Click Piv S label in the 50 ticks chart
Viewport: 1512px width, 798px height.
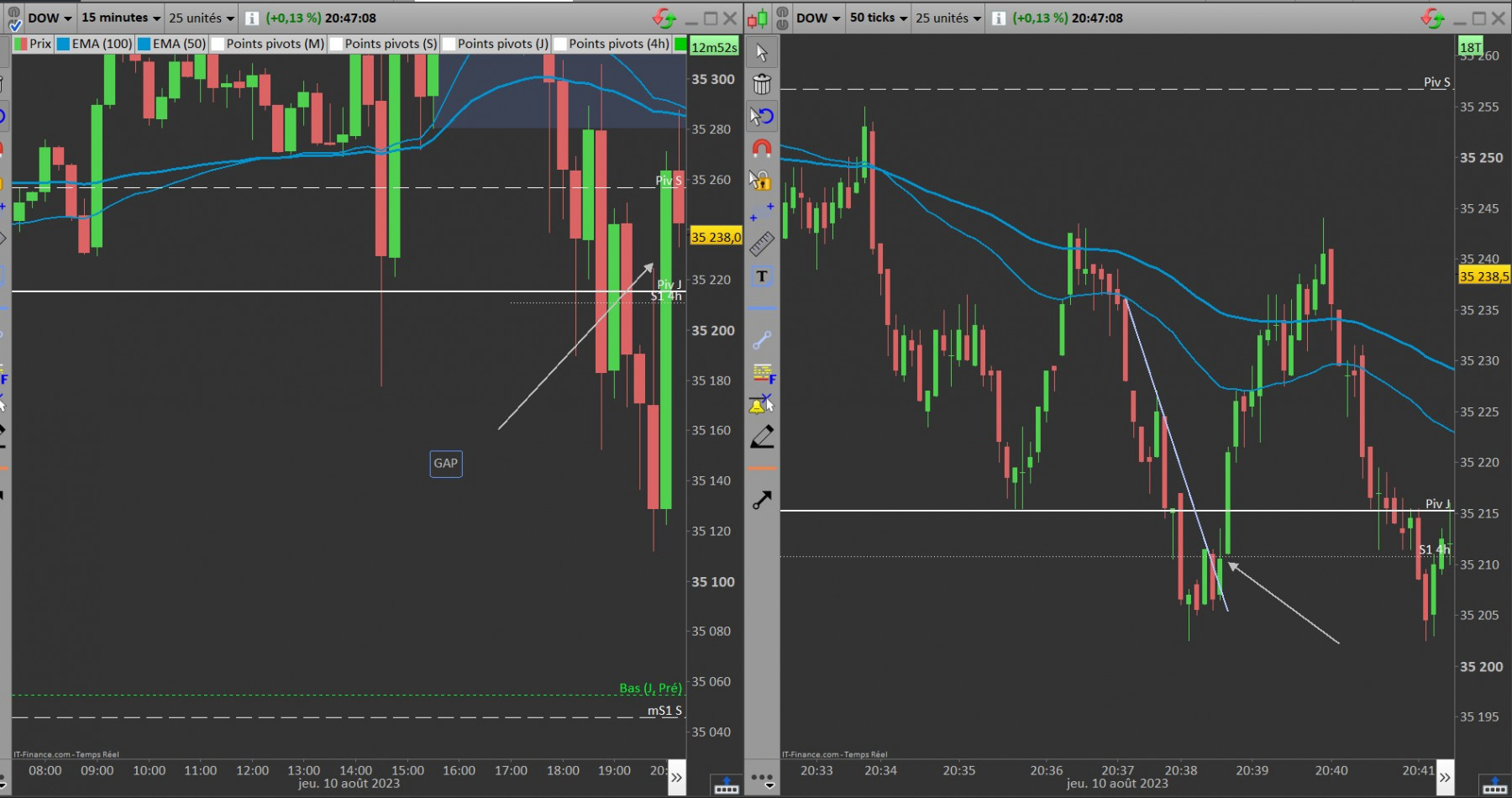(x=1437, y=82)
